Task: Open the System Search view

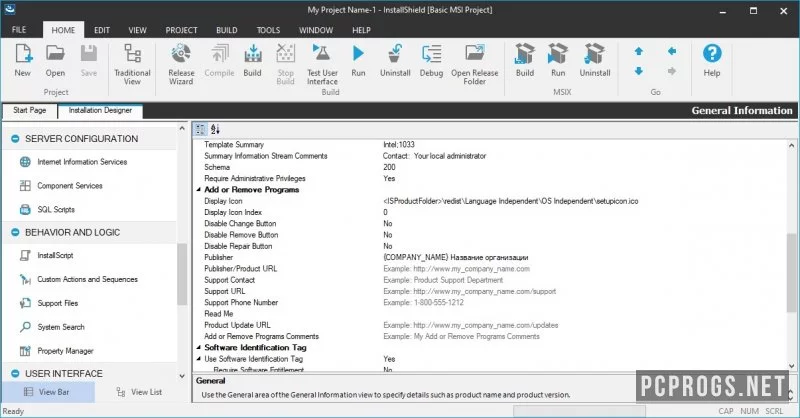Action: [61, 327]
